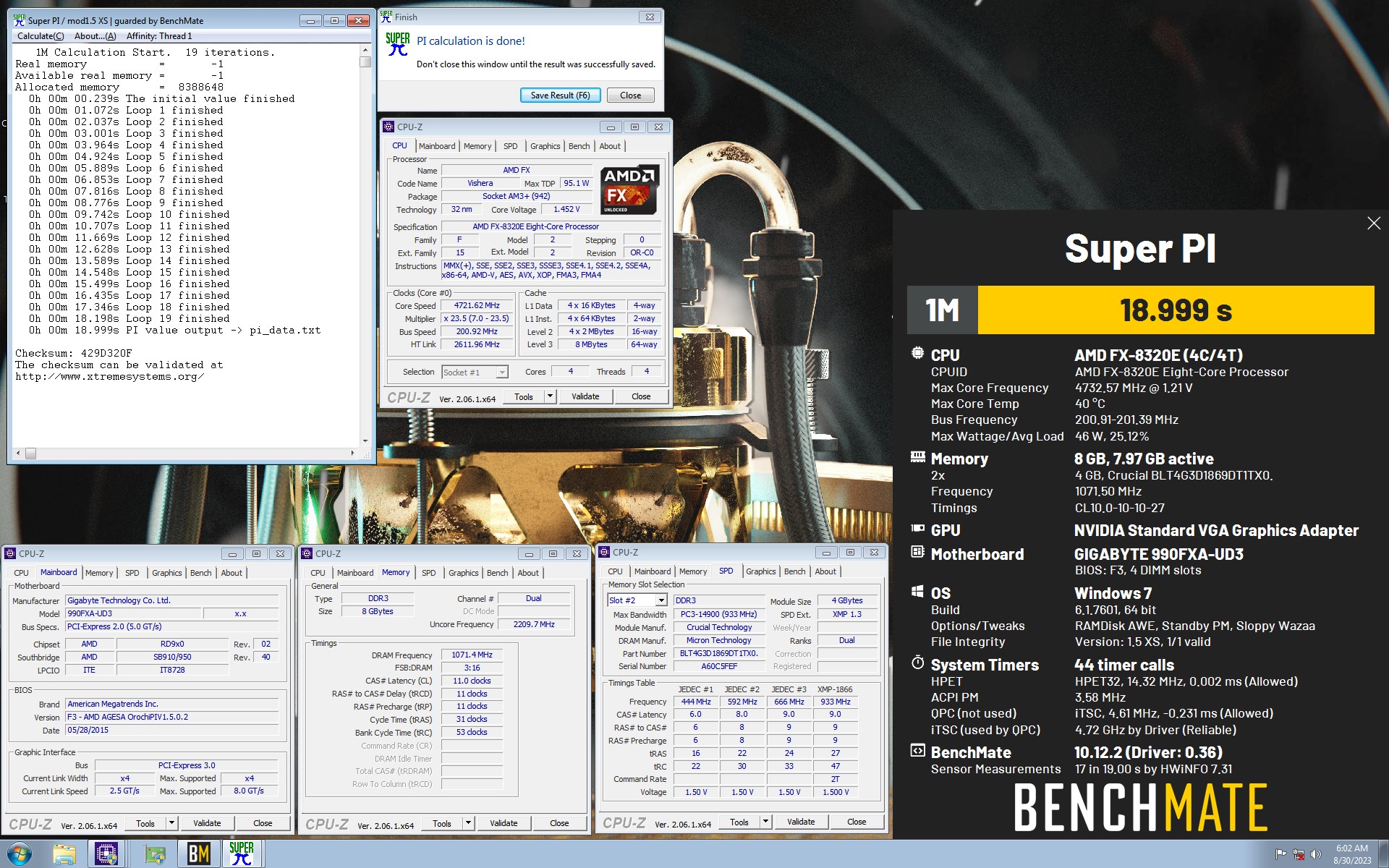Switch to CPU tab in CPU-Z Mainboard window

(22, 573)
